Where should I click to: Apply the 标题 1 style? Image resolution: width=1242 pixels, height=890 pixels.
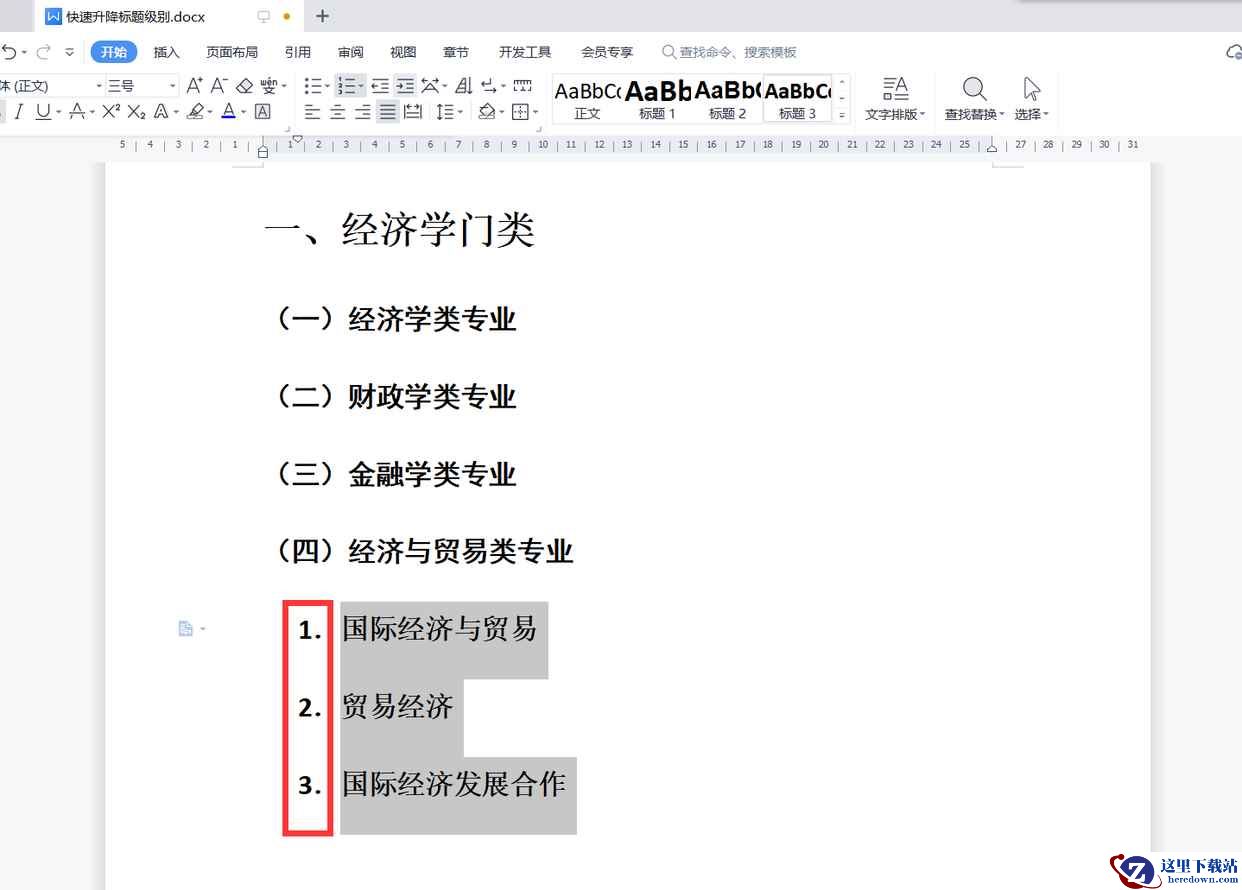[657, 99]
